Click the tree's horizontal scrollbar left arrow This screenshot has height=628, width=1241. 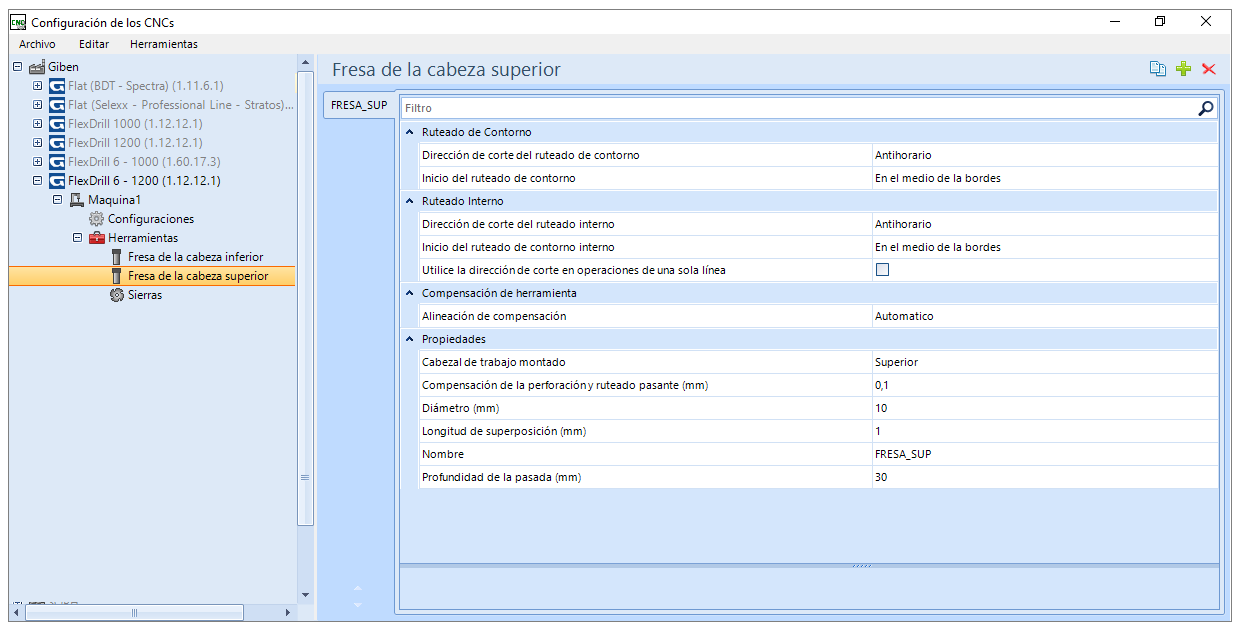tap(17, 613)
